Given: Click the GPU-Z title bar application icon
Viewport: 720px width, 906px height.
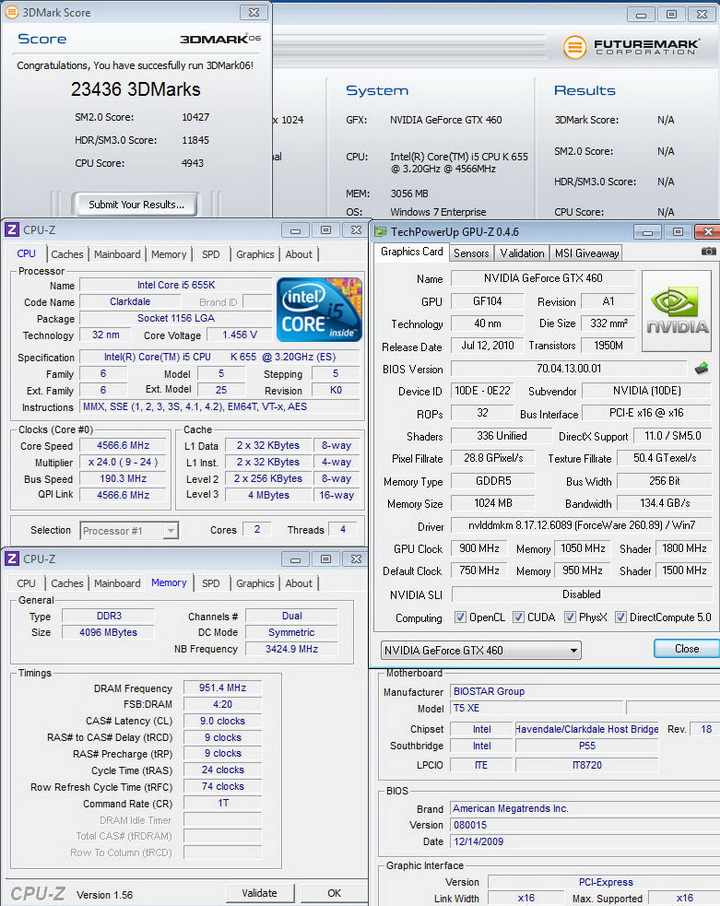Looking at the screenshot, I should coord(380,232).
